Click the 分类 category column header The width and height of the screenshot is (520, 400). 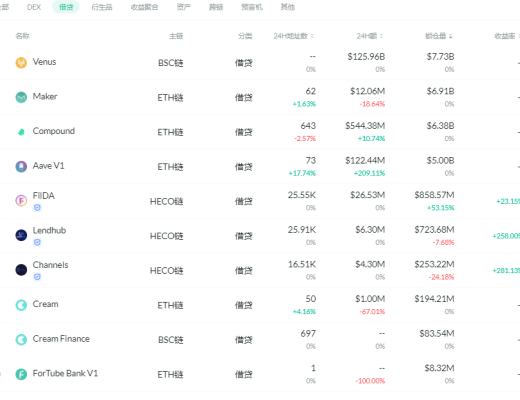coord(245,36)
